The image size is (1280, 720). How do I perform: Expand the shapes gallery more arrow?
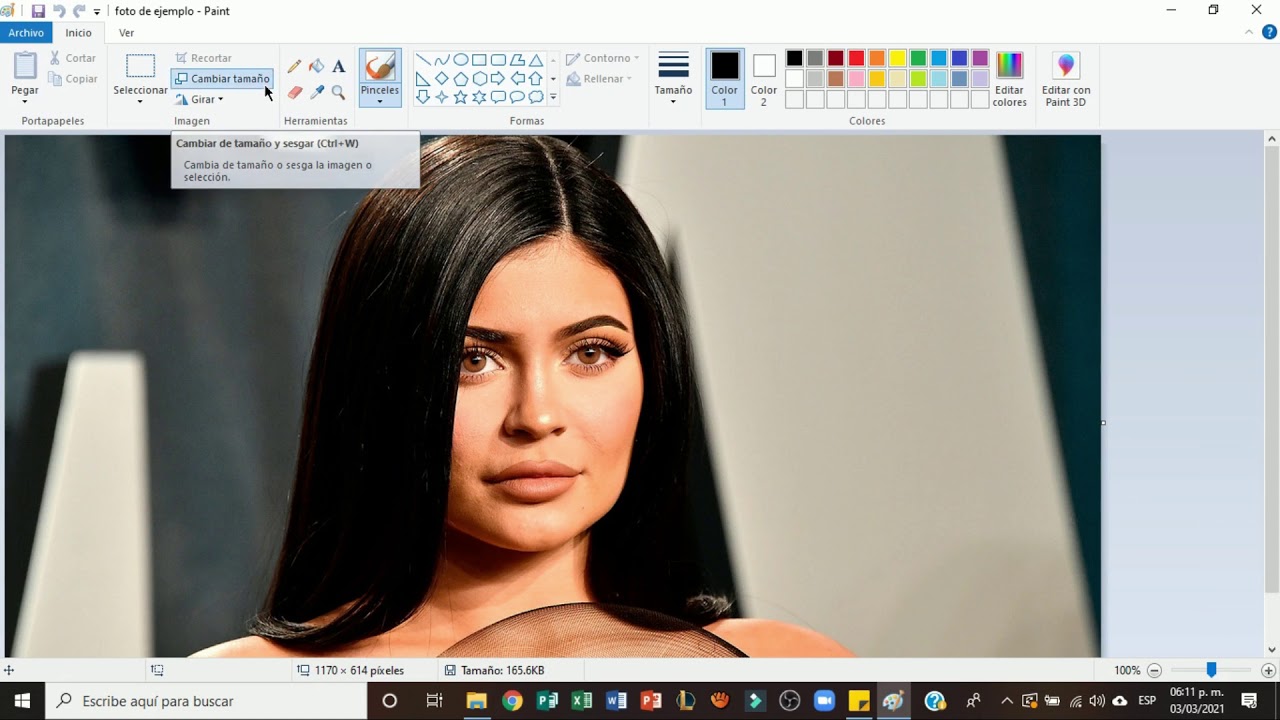point(553,98)
